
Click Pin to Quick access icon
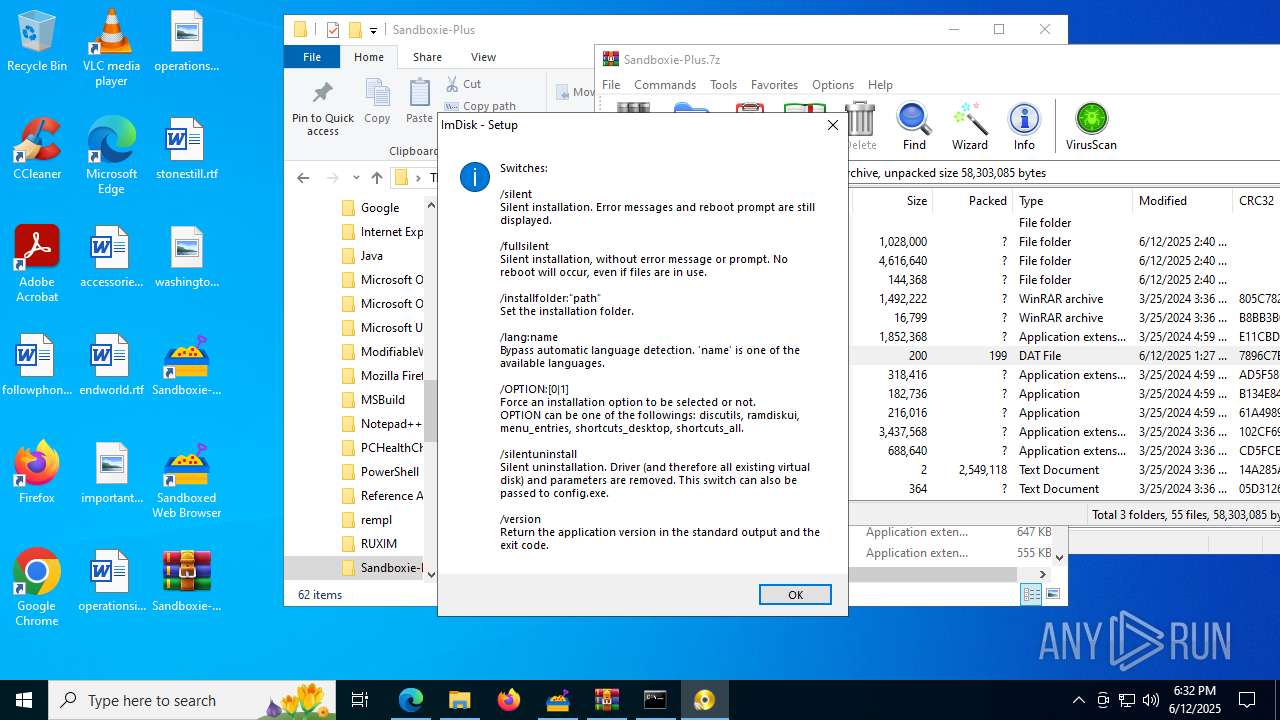coord(322,108)
